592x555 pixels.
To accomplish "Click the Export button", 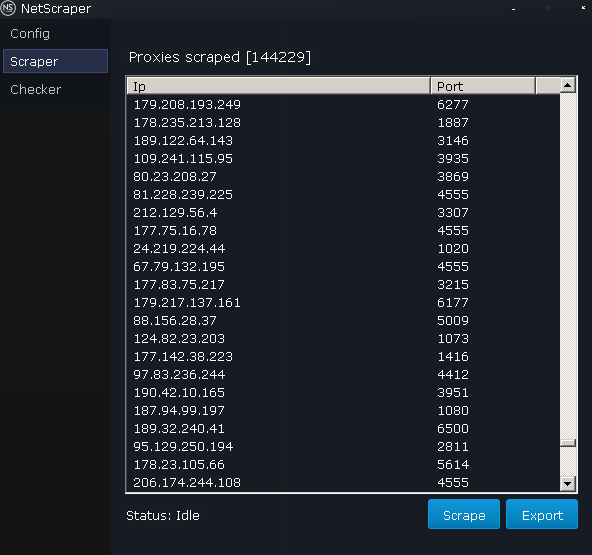I will point(542,514).
